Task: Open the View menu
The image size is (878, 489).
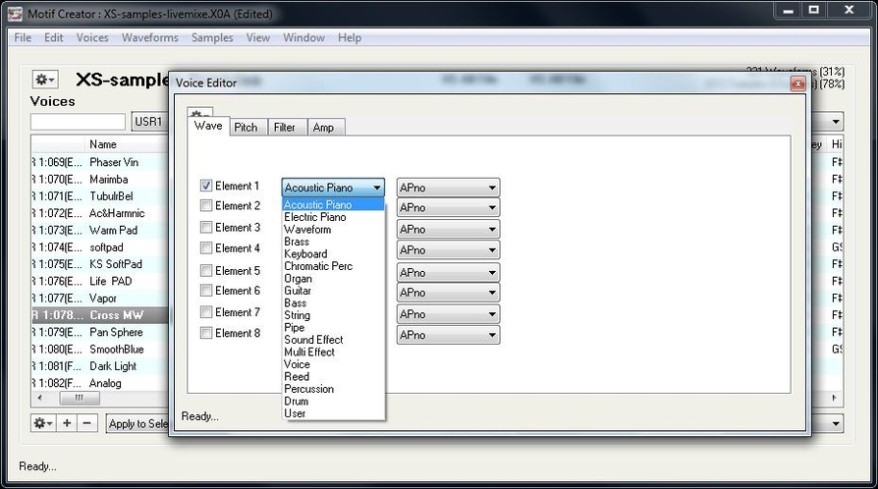Action: click(258, 38)
